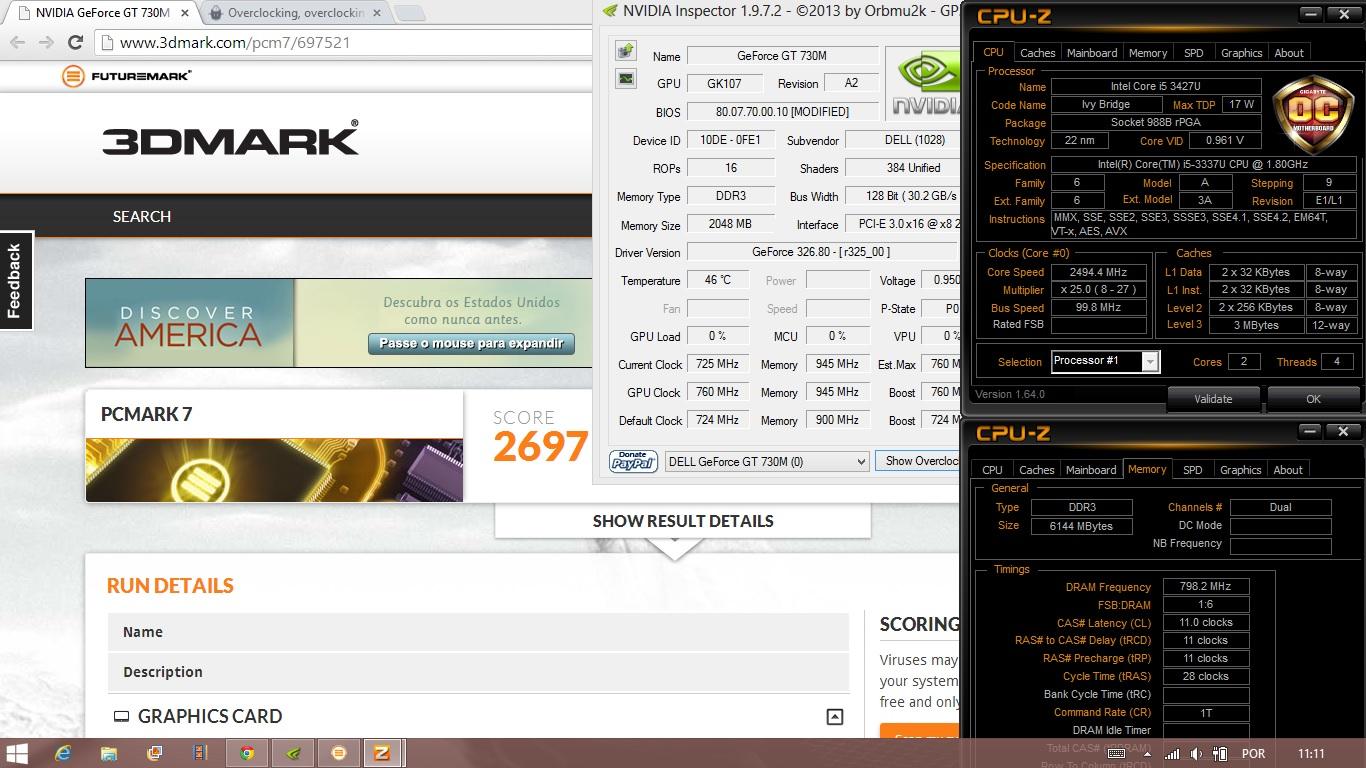Open the DELL GeForce GT 730M GPU dropdown
This screenshot has height=768, width=1366.
pos(767,461)
